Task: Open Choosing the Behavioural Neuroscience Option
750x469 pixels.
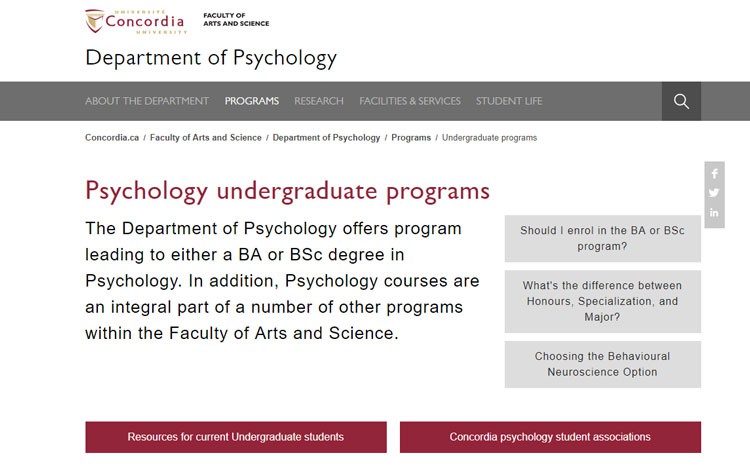Action: coord(603,364)
